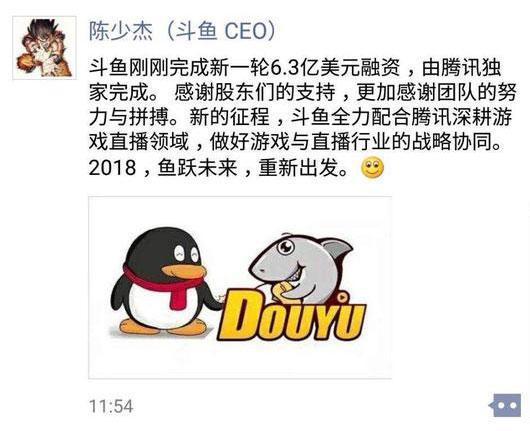
Task: Tap the smiley emoji ending the post
Action: [x=372, y=167]
